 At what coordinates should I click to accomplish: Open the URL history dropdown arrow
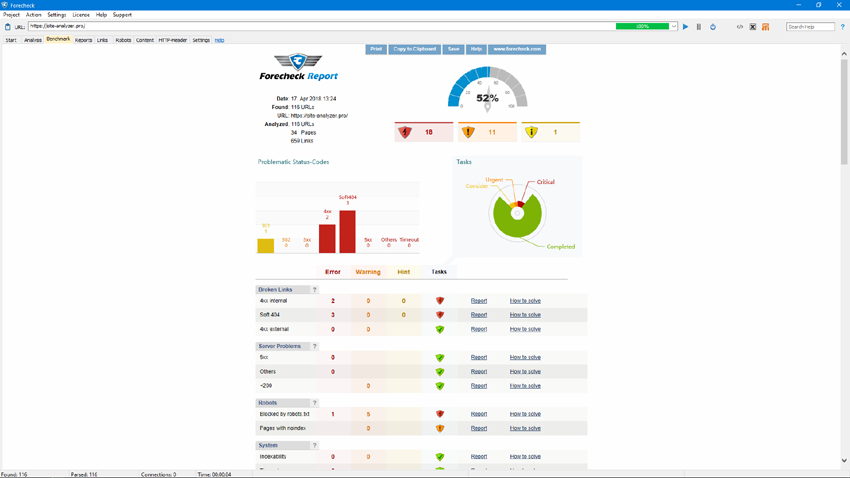[x=674, y=27]
